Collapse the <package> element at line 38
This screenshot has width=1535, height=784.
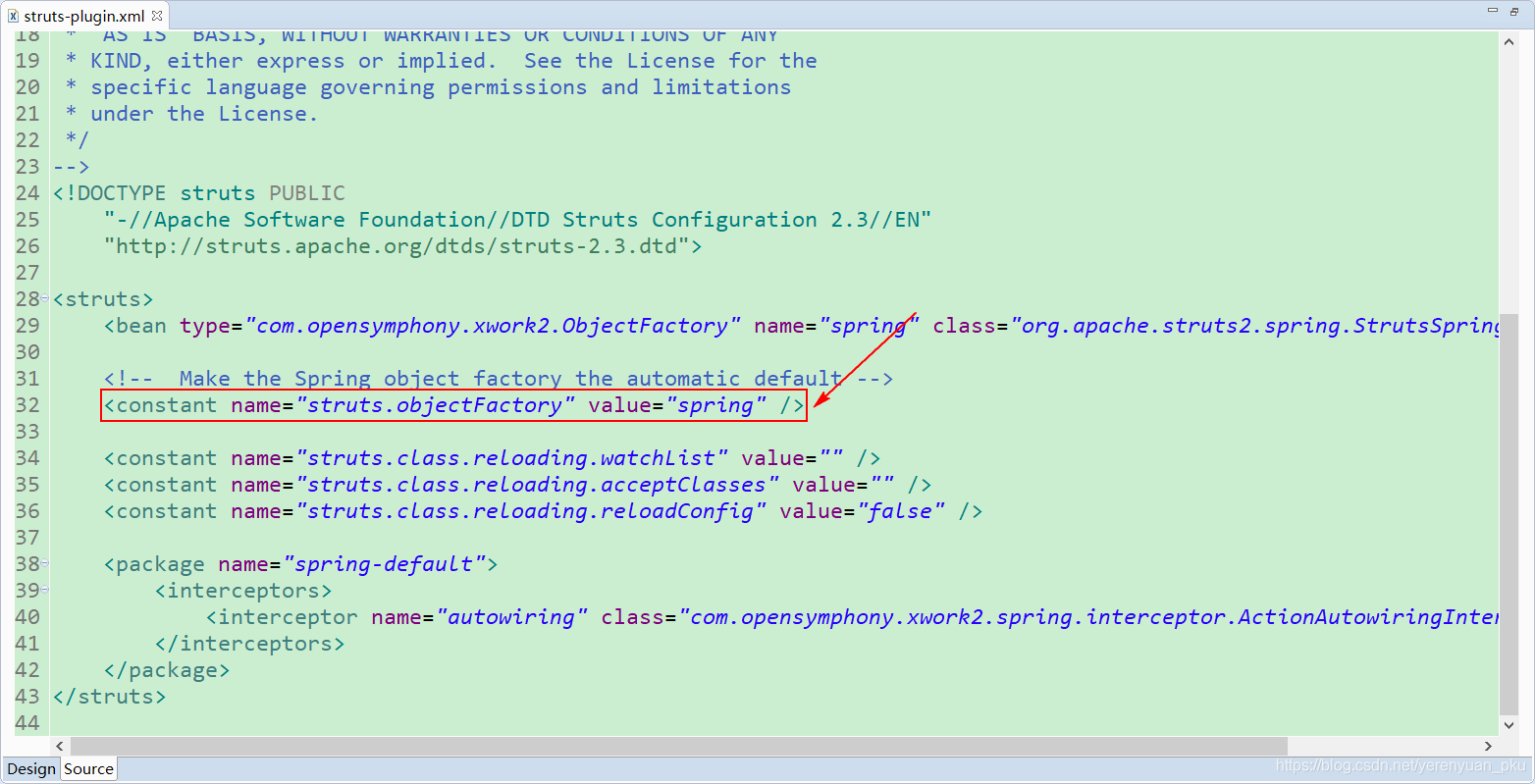click(45, 563)
